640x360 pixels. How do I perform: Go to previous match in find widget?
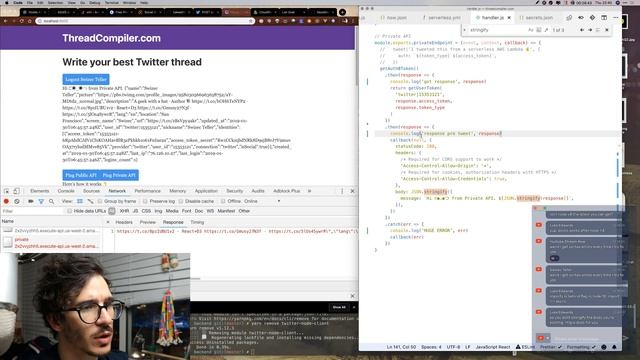pos(582,30)
